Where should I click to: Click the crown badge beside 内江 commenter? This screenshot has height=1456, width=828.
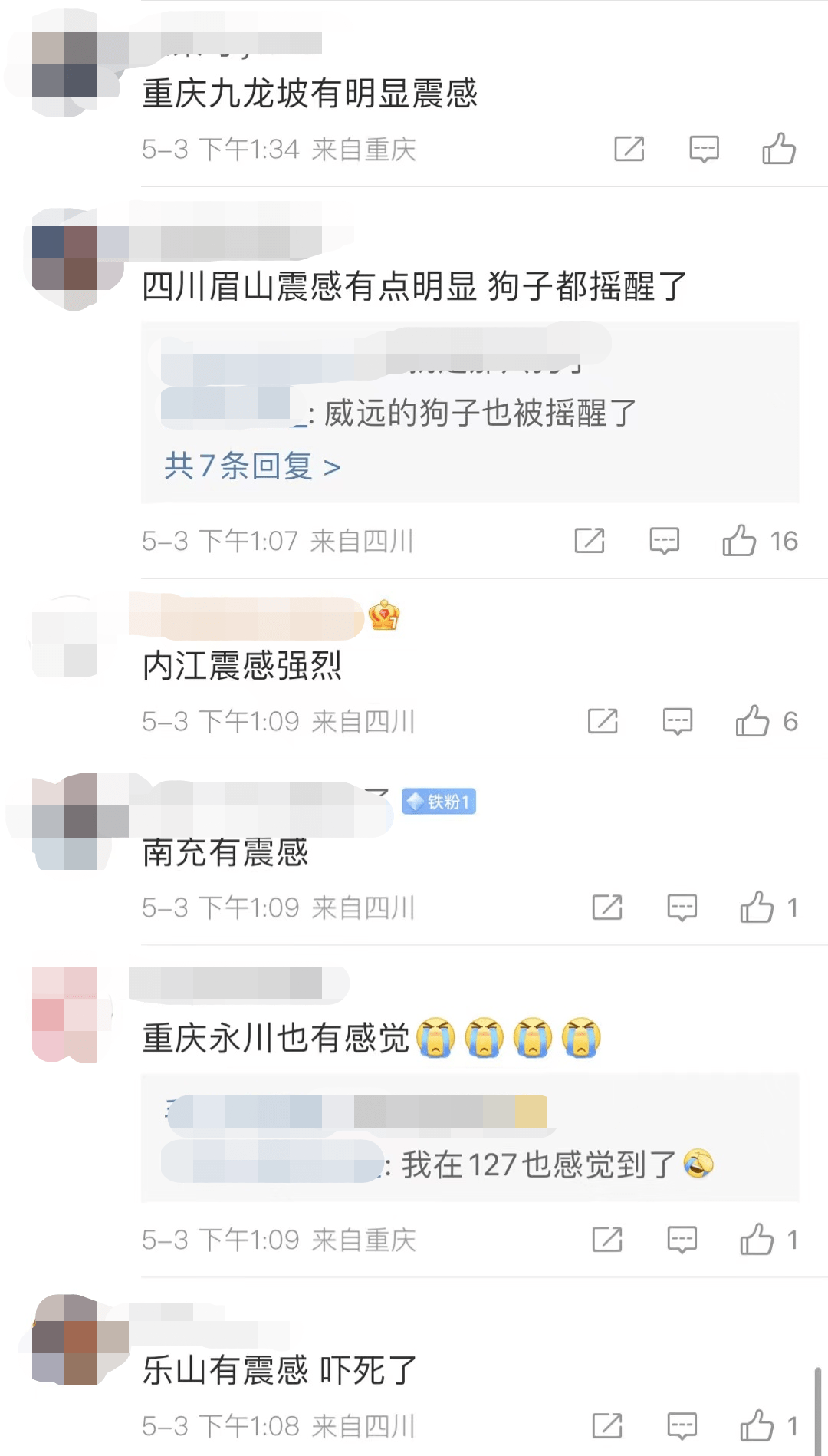384,615
